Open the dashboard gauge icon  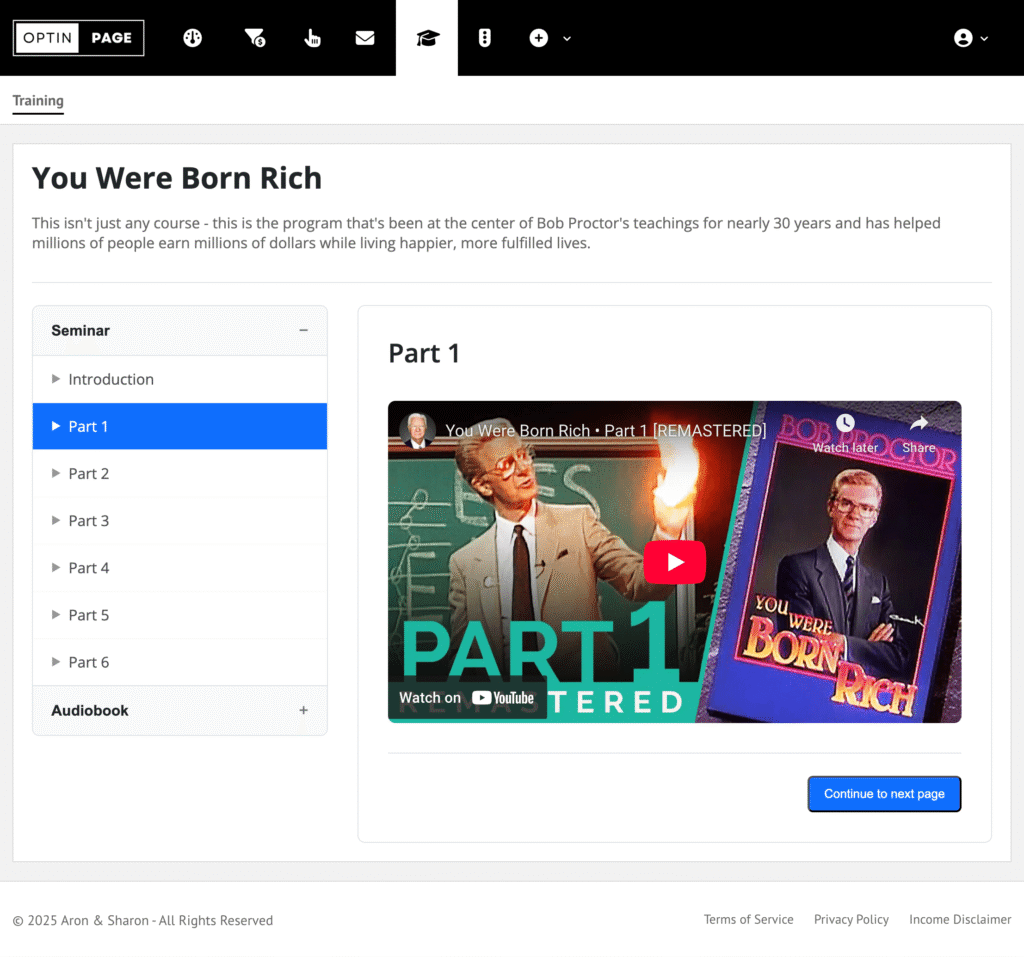[193, 38]
